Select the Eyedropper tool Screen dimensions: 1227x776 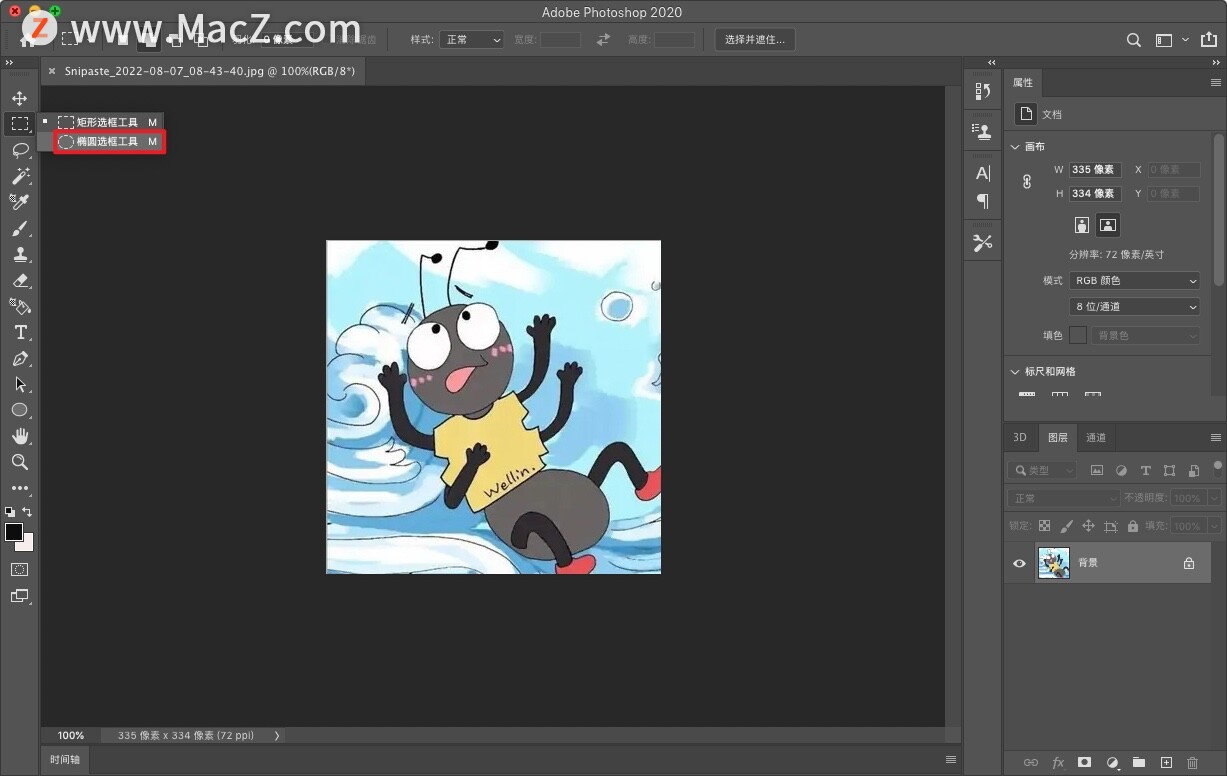pos(19,202)
